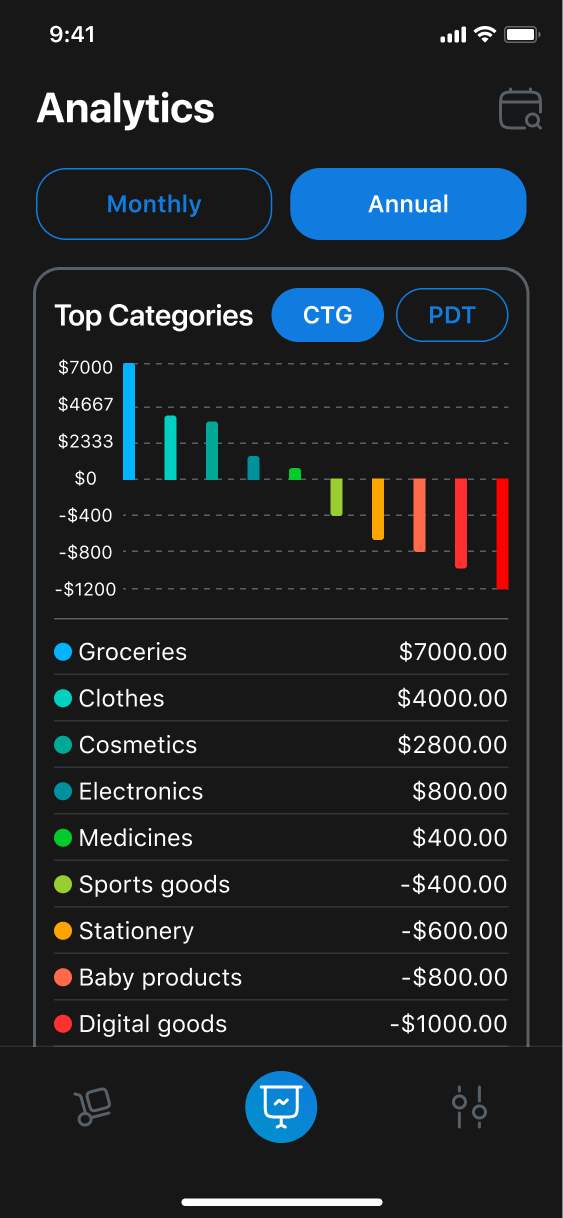Click the Groceries blue color dot
Viewport: 563px width, 1218px height.
click(x=63, y=652)
